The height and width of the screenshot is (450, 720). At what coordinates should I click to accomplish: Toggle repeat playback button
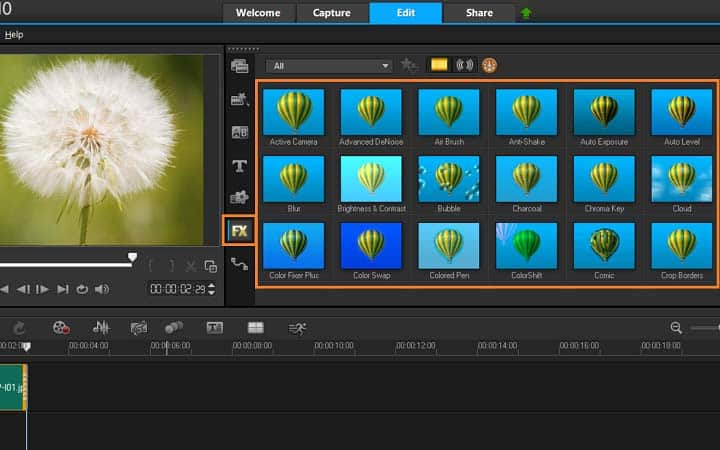point(82,289)
